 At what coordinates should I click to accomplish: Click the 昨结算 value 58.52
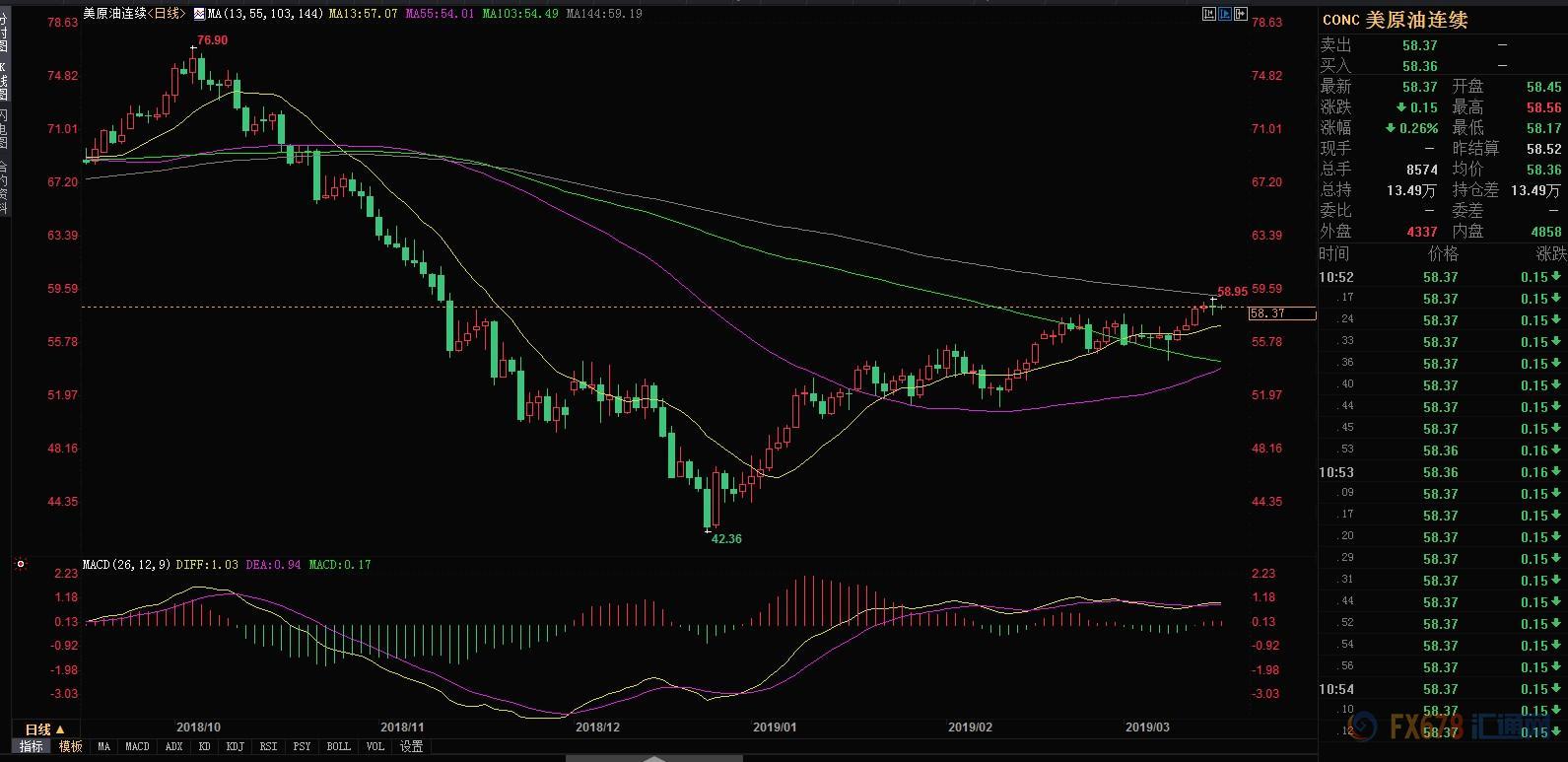pyautogui.click(x=1544, y=149)
